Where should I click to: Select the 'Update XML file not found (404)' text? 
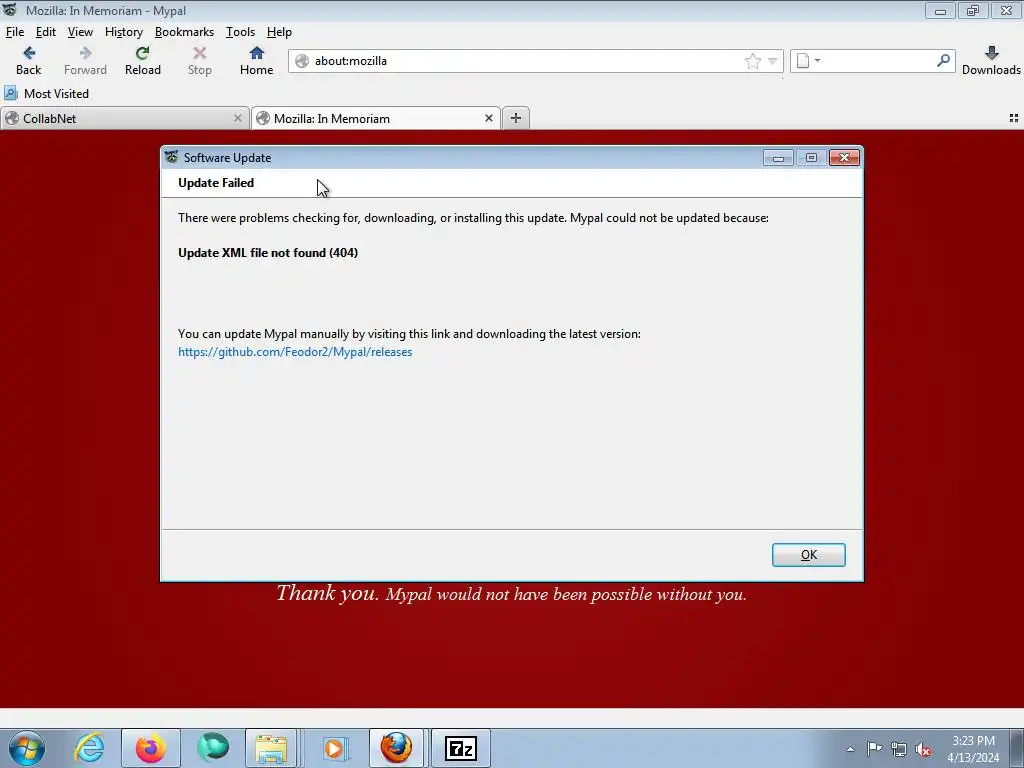pos(268,253)
